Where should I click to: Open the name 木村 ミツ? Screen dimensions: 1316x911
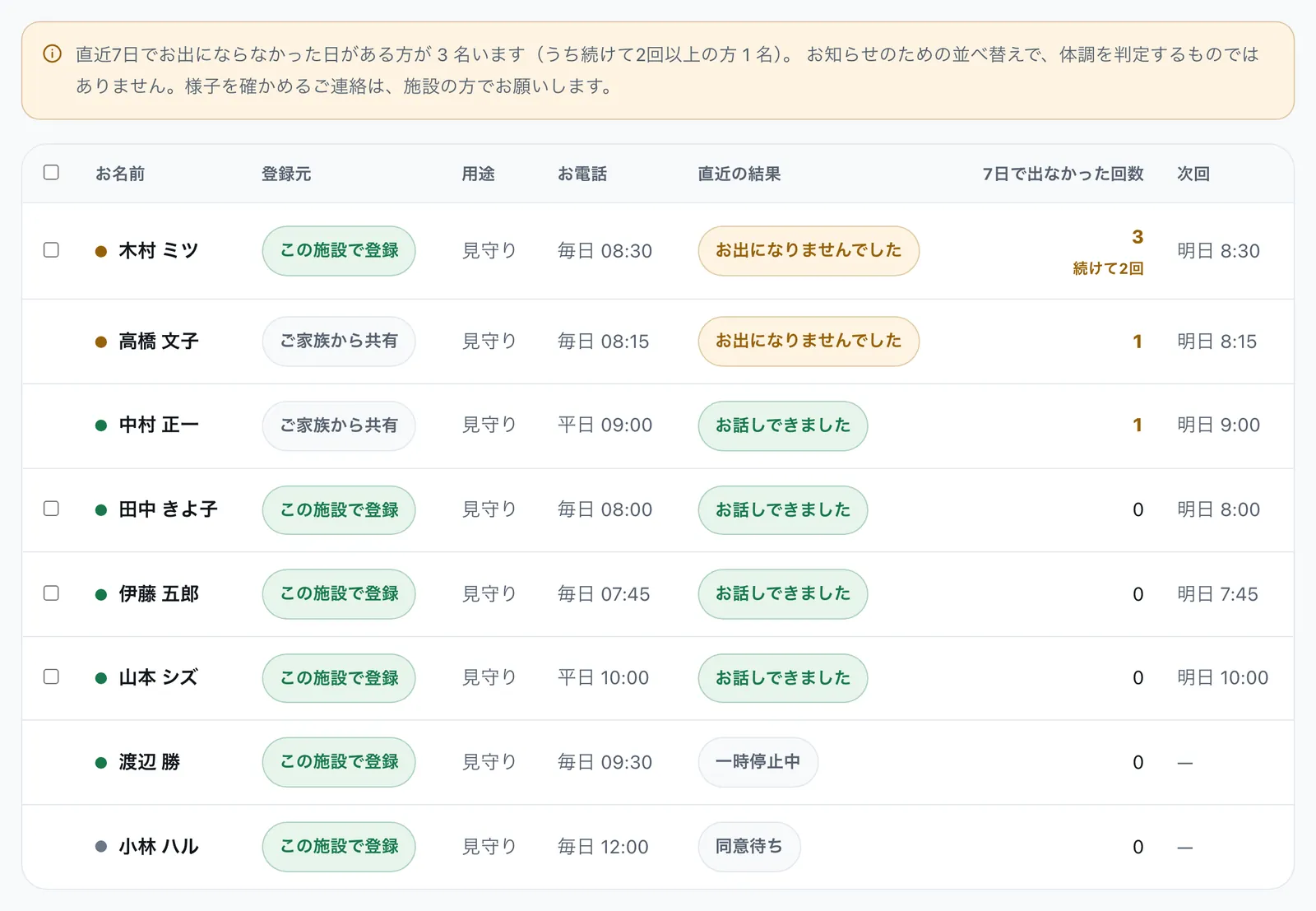click(x=159, y=251)
